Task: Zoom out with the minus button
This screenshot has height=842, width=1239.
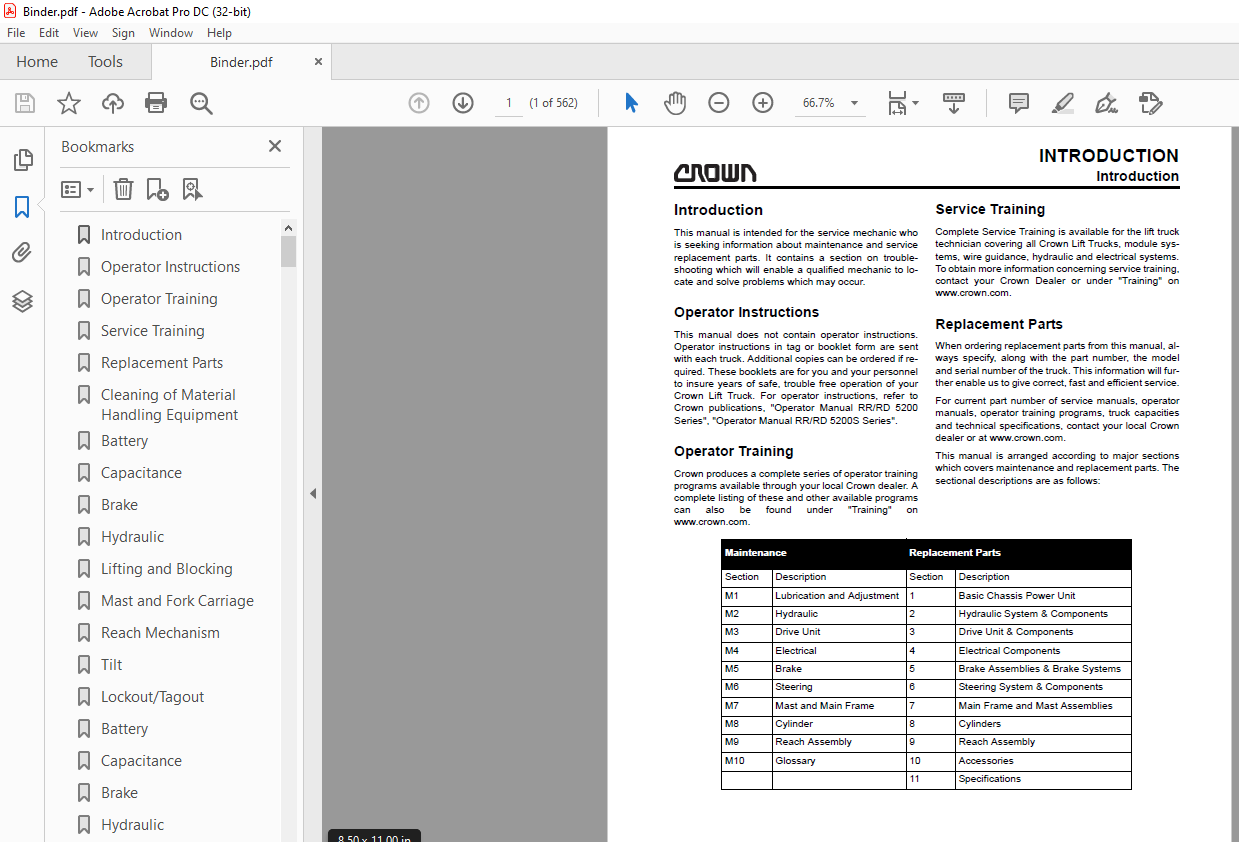Action: coord(719,103)
